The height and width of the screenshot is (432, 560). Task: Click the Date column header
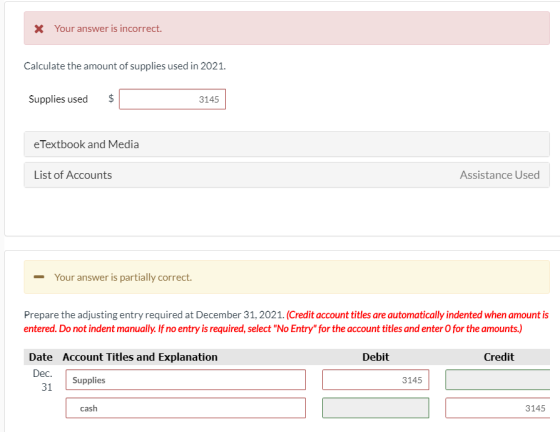41,357
